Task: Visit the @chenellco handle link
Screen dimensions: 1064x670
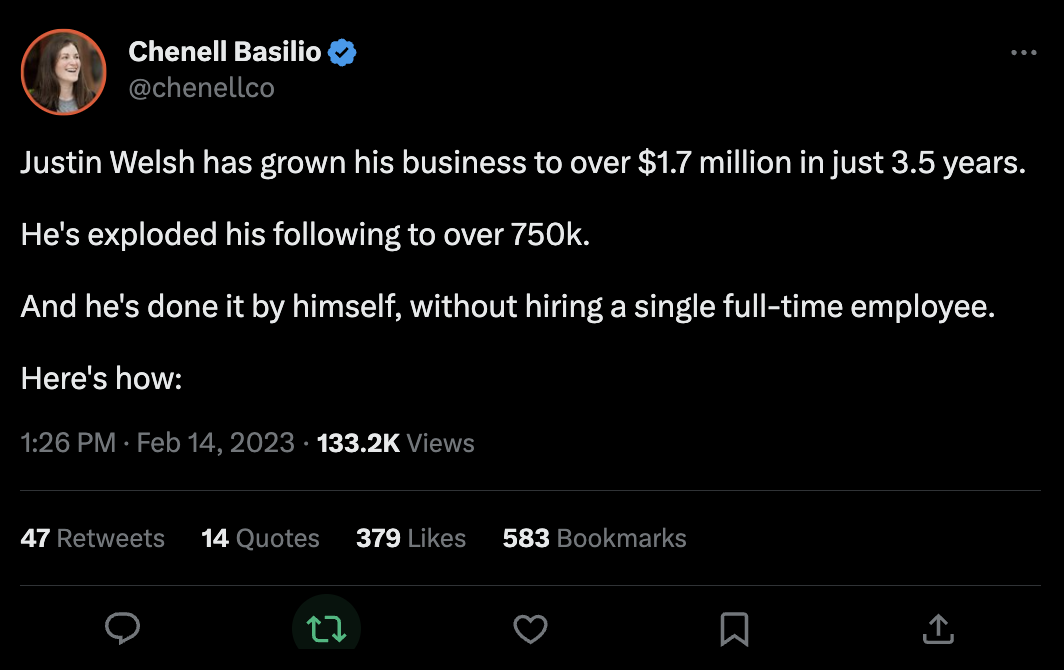Action: (x=201, y=88)
